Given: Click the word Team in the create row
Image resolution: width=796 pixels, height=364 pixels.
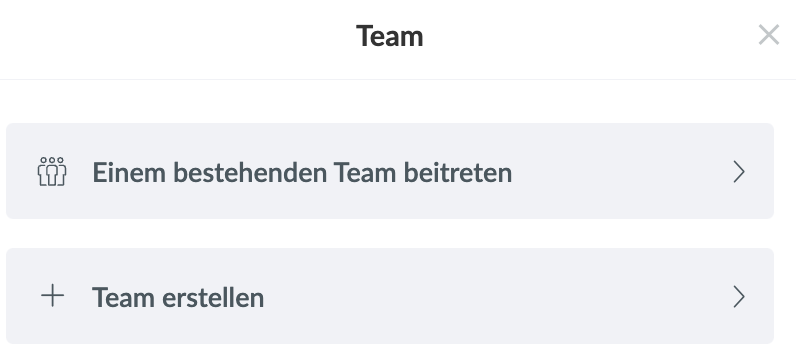Looking at the screenshot, I should pos(123,297).
